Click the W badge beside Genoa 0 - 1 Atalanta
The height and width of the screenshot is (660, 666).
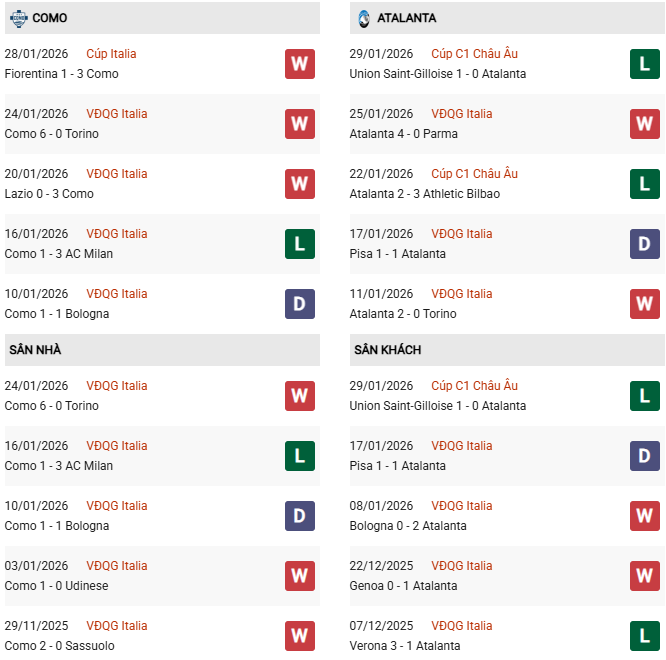tap(645, 576)
